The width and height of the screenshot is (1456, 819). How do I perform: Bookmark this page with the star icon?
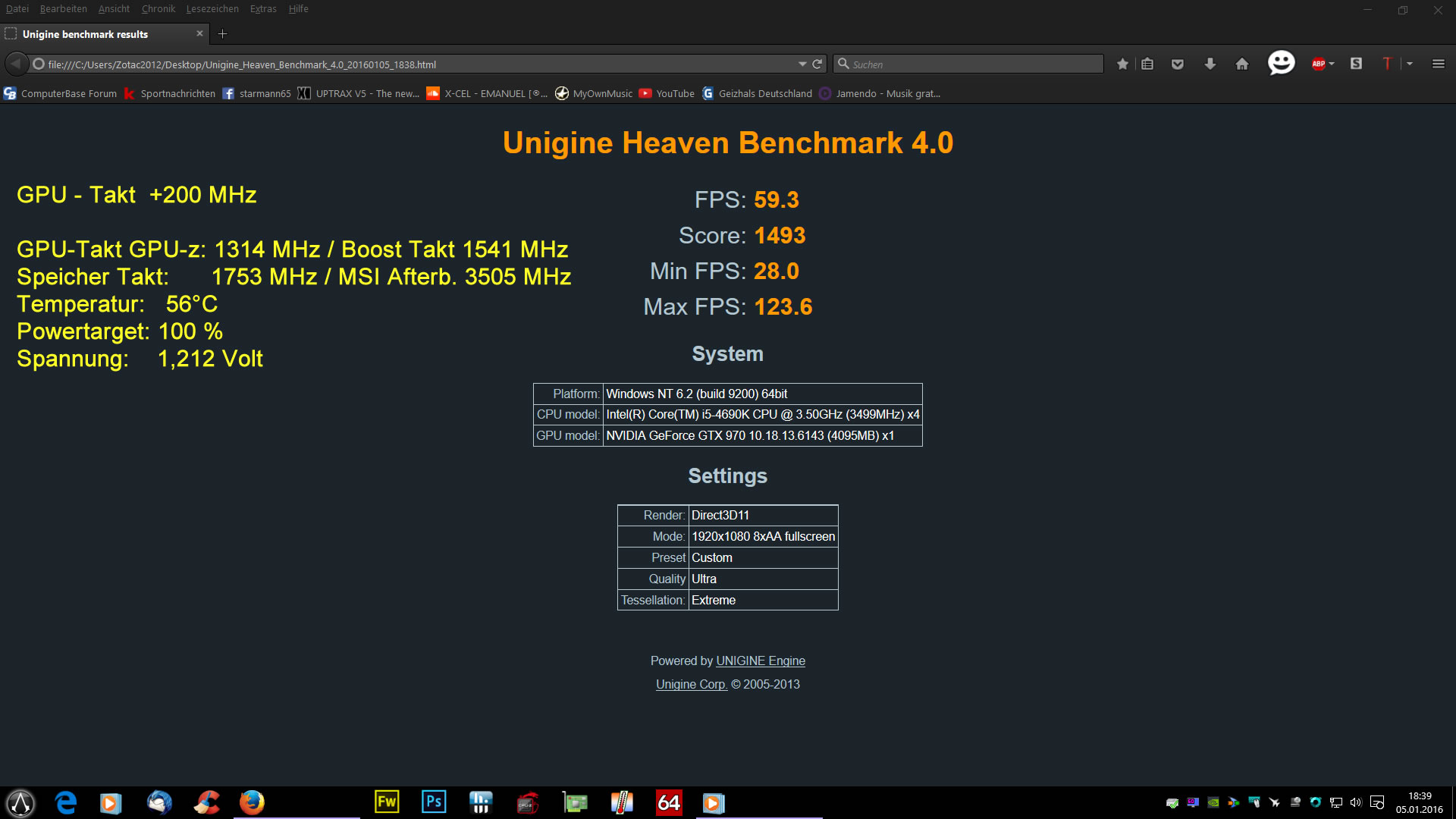(1123, 64)
